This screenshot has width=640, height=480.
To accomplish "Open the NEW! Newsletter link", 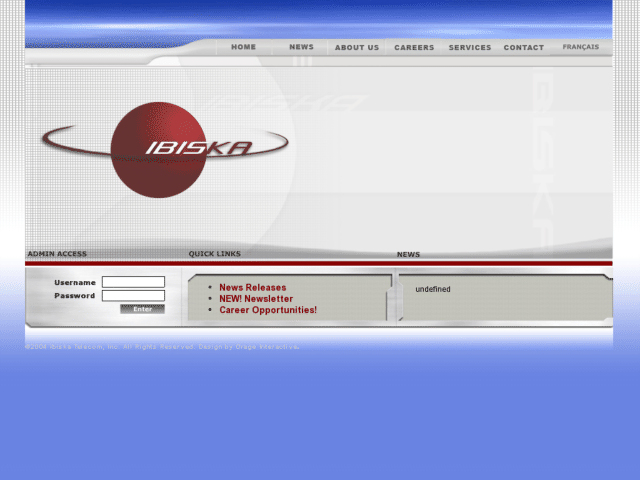I will pos(256,299).
